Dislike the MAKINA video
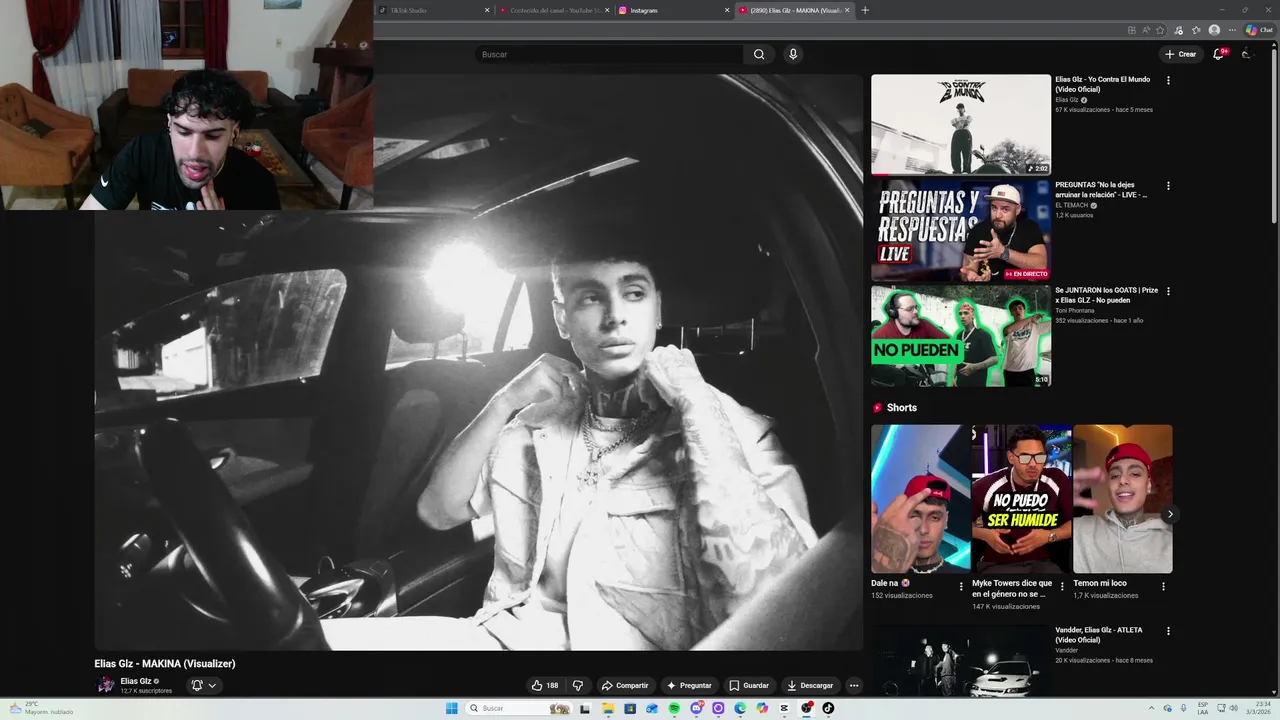Viewport: 1280px width, 720px height. 577,685
